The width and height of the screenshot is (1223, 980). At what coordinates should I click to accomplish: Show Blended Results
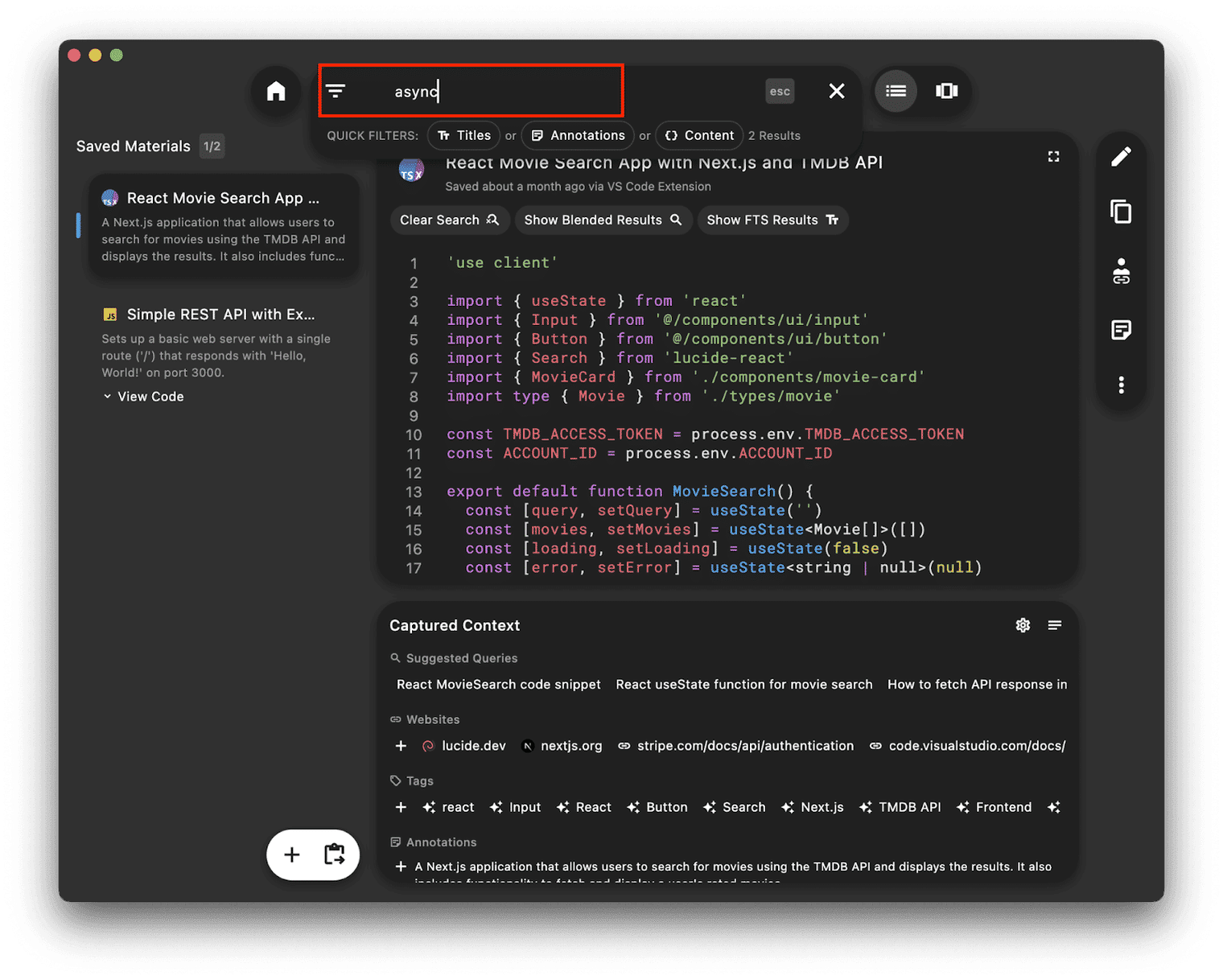pos(603,220)
